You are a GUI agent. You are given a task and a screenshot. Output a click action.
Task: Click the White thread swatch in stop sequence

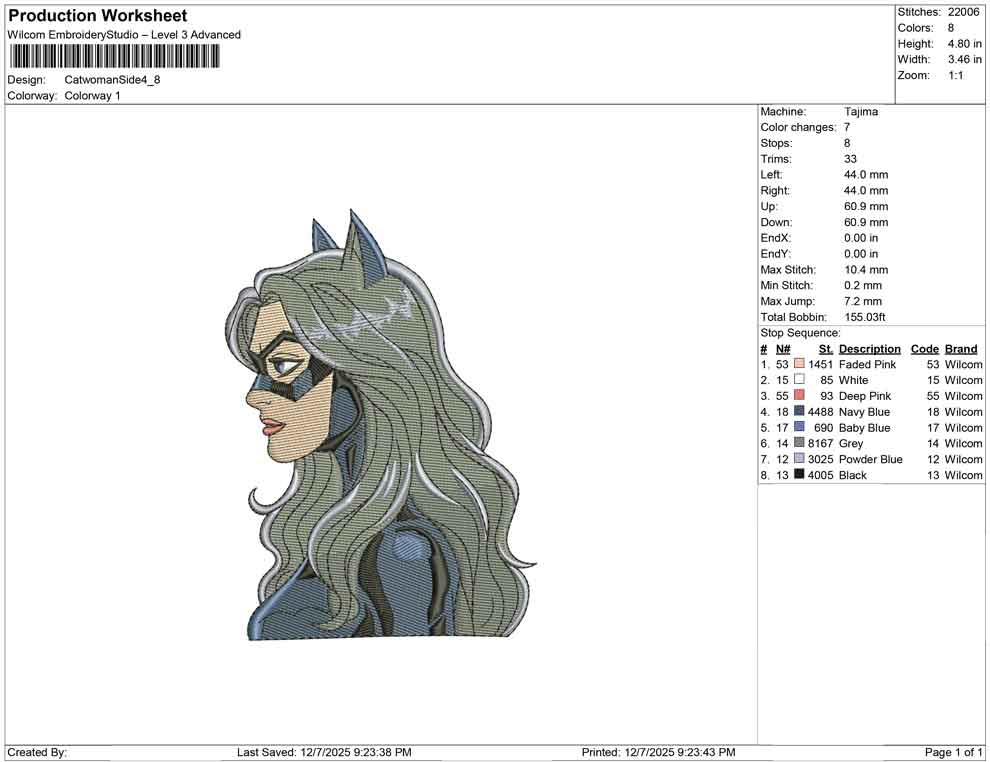click(798, 380)
